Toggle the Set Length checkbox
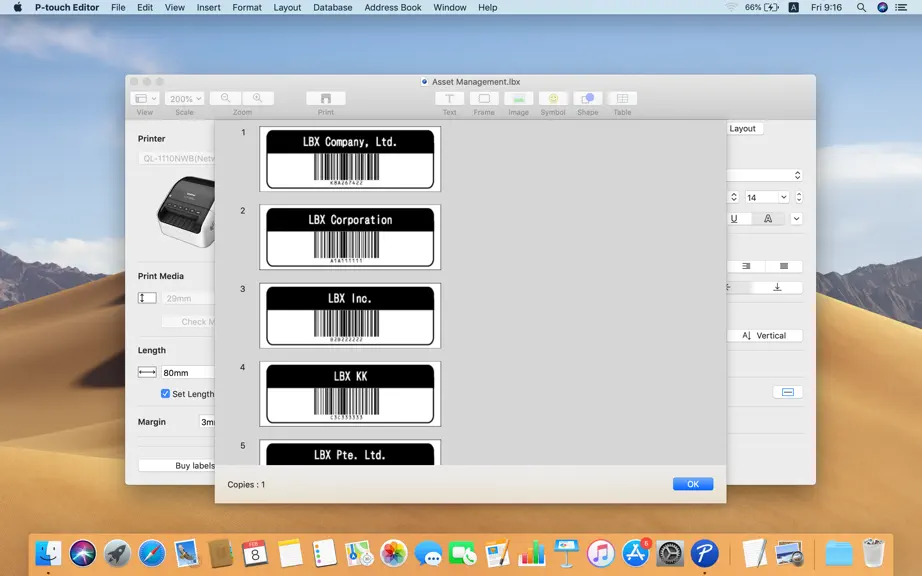Image resolution: width=922 pixels, height=576 pixels. (x=165, y=394)
